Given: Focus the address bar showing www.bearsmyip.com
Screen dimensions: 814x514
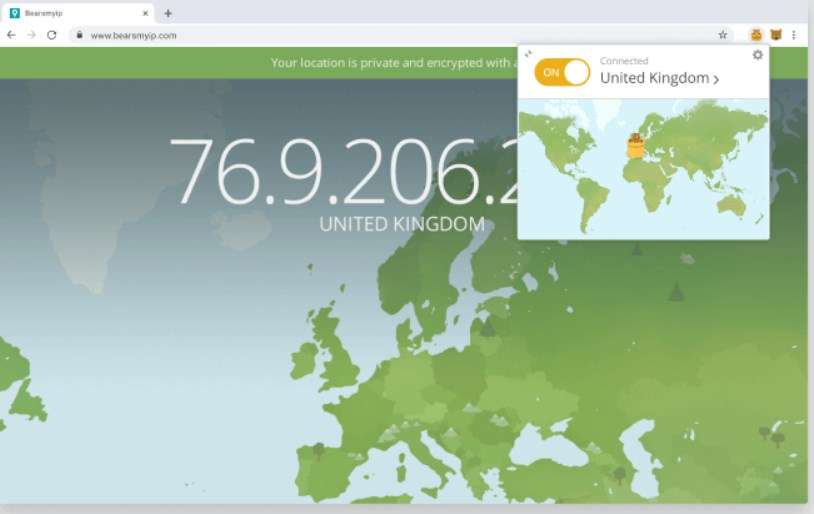Looking at the screenshot, I should point(400,35).
